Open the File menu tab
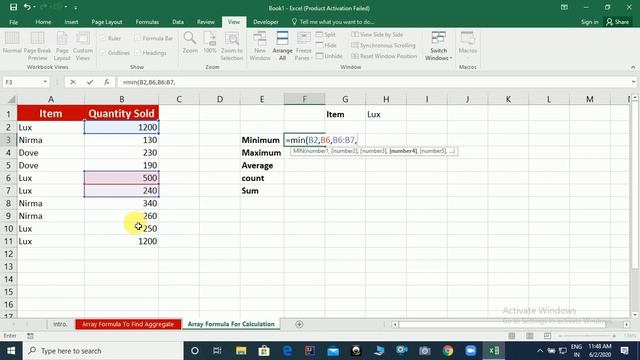Image resolution: width=640 pixels, height=360 pixels. [x=13, y=22]
